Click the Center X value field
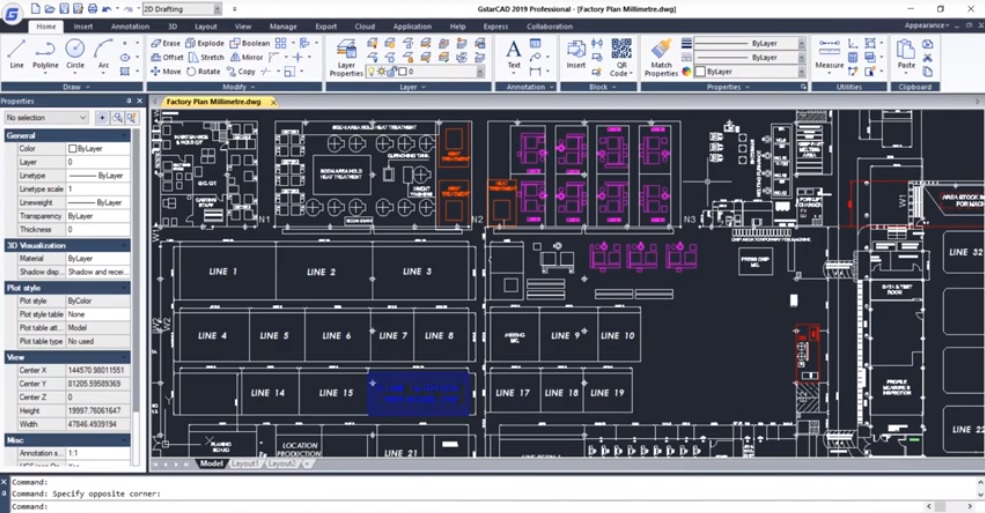The width and height of the screenshot is (985, 513). coord(97,370)
